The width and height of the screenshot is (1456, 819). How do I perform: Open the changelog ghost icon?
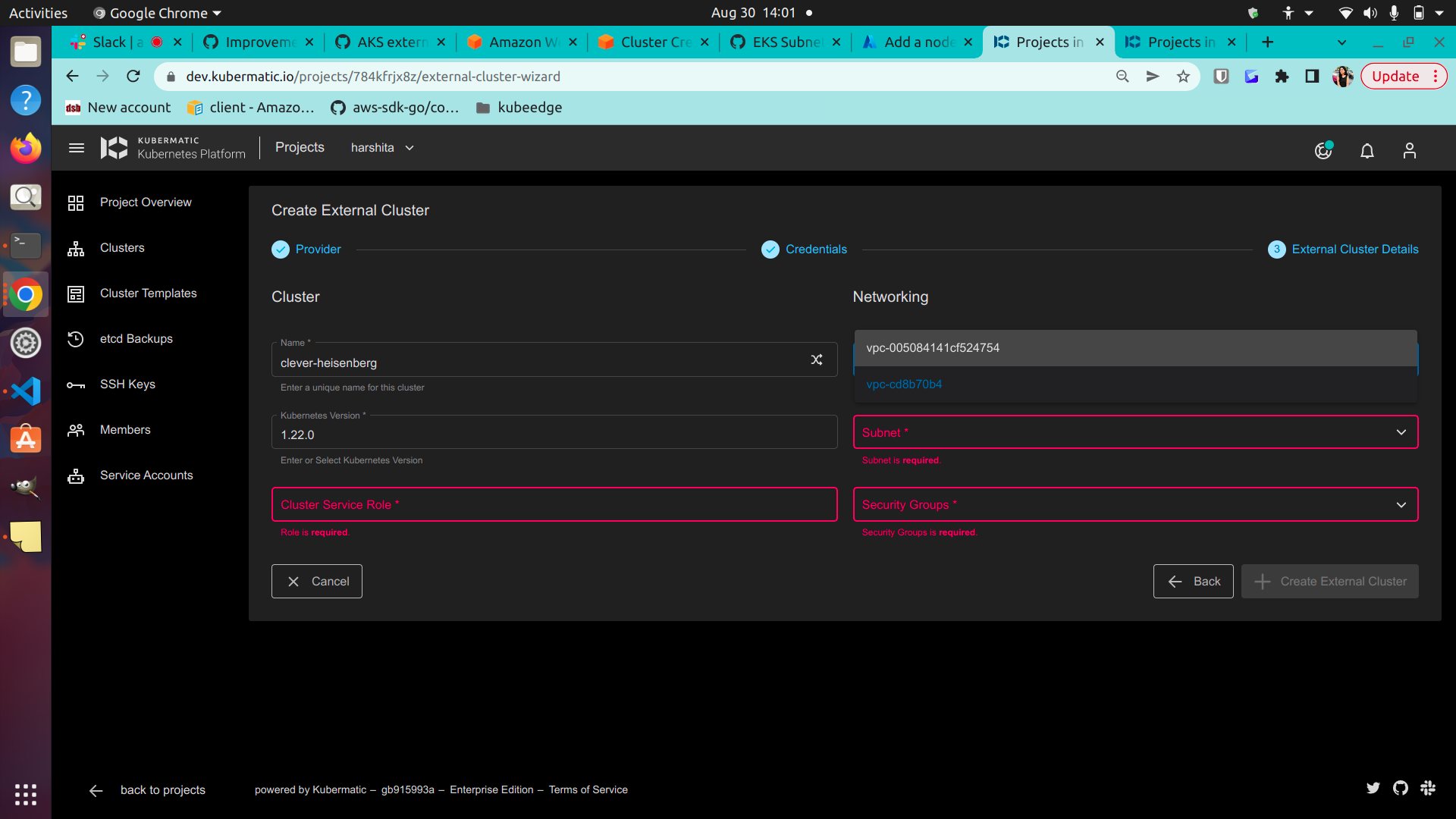[x=1323, y=151]
